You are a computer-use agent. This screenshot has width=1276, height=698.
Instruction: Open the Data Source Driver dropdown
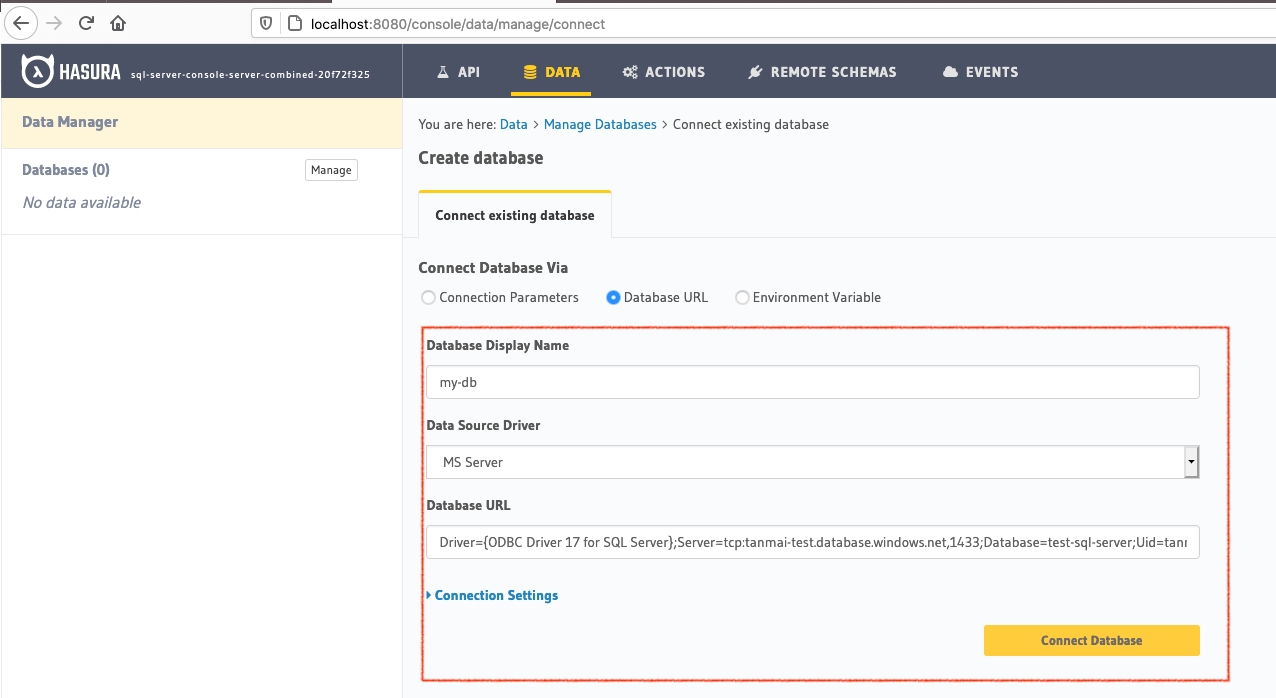pyautogui.click(x=812, y=462)
